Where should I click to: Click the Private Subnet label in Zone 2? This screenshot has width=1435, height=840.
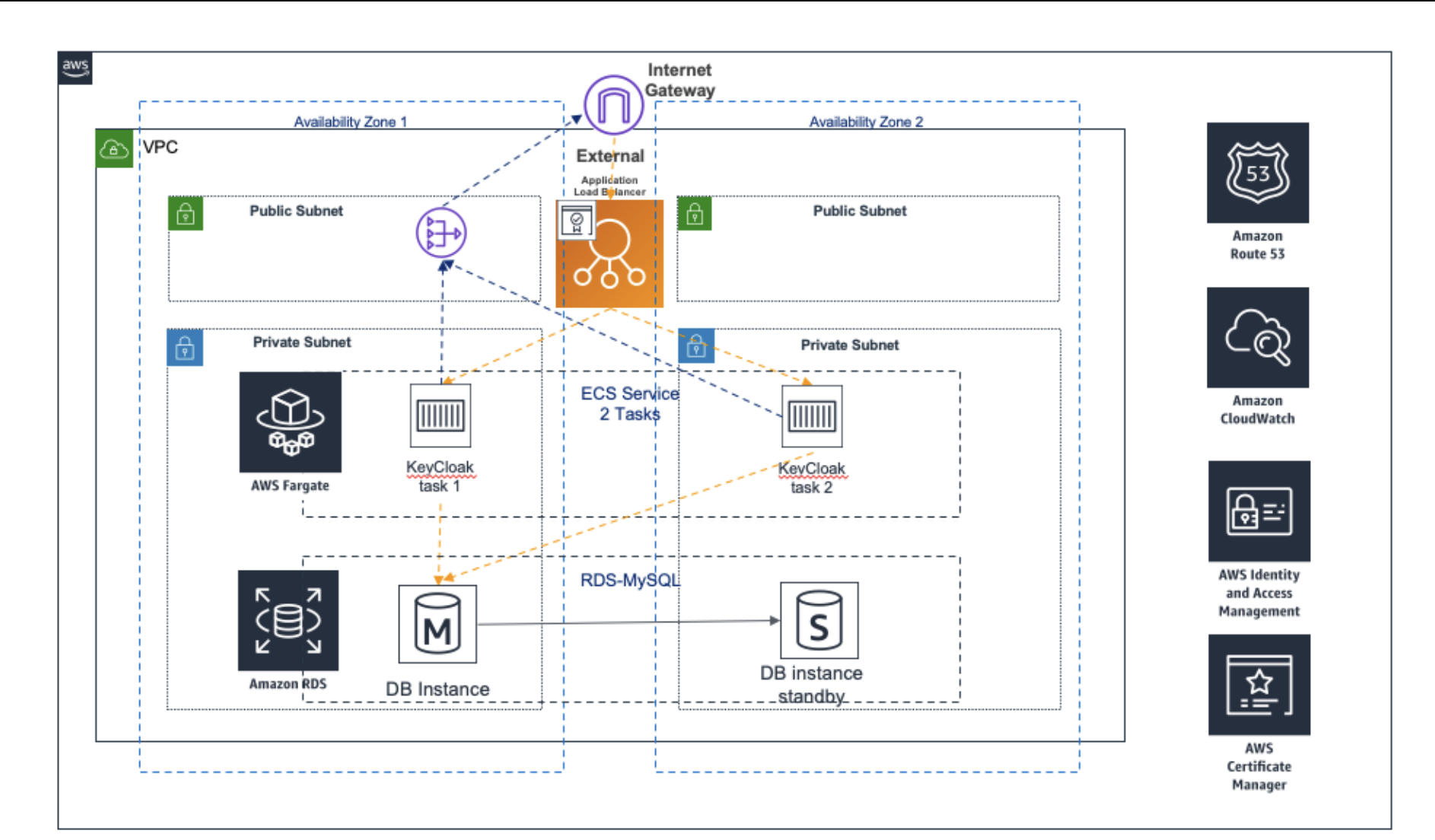850,345
